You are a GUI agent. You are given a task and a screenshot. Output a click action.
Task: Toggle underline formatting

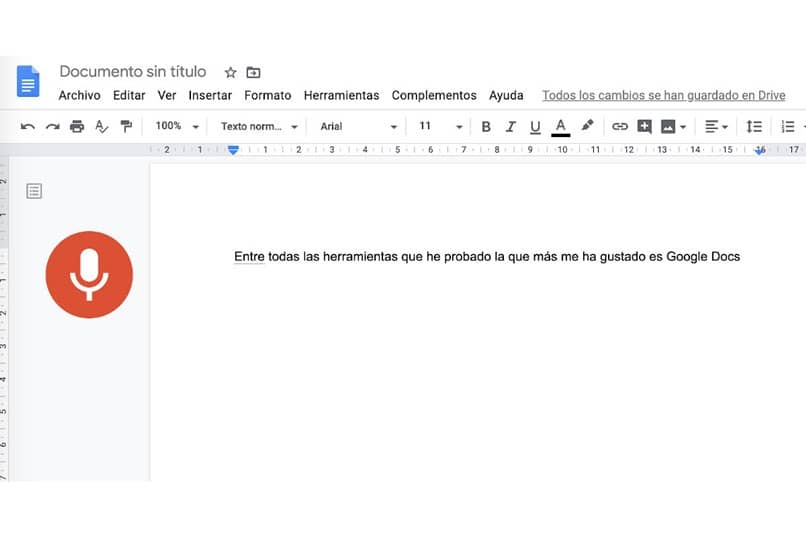click(535, 127)
